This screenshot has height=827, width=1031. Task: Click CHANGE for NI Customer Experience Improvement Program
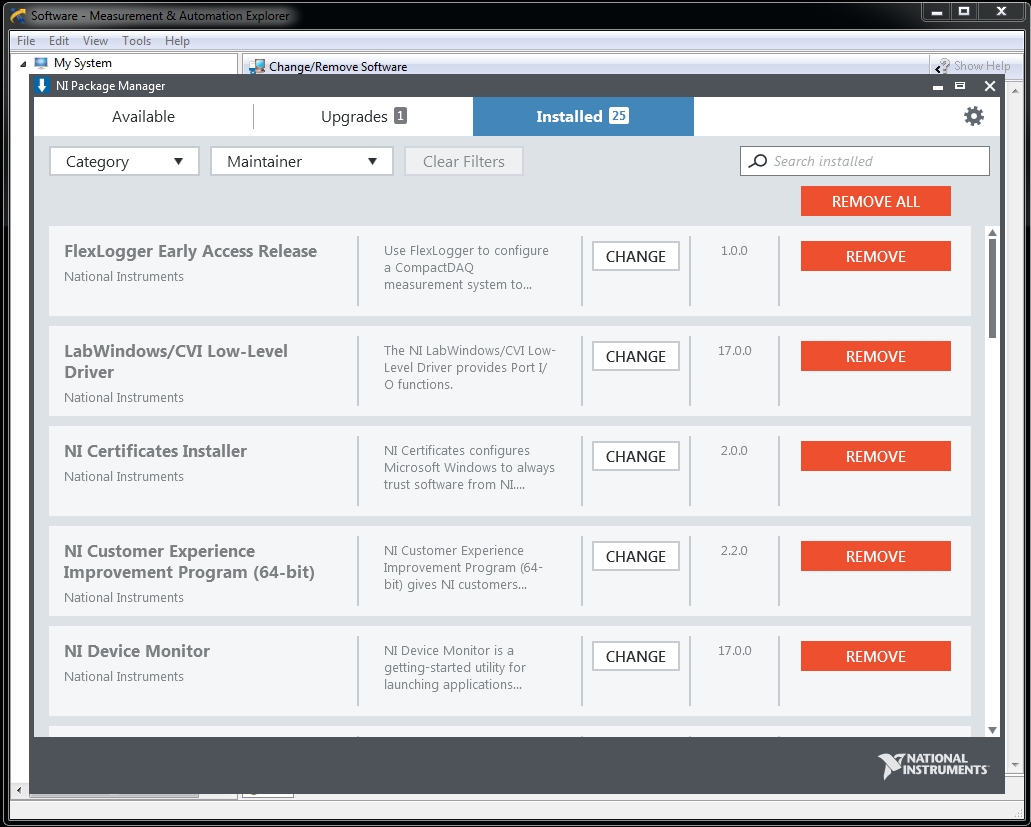[x=636, y=556]
